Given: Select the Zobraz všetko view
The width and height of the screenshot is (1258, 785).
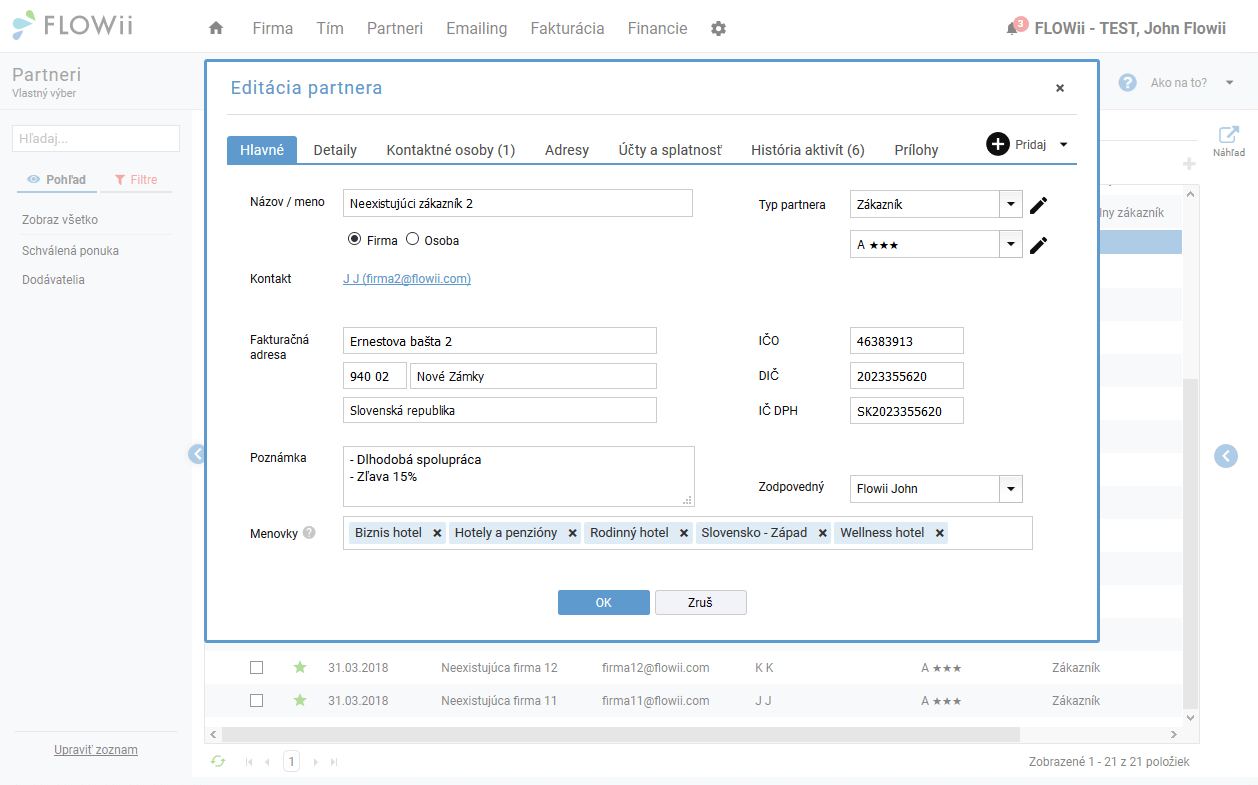Looking at the screenshot, I should [60, 220].
